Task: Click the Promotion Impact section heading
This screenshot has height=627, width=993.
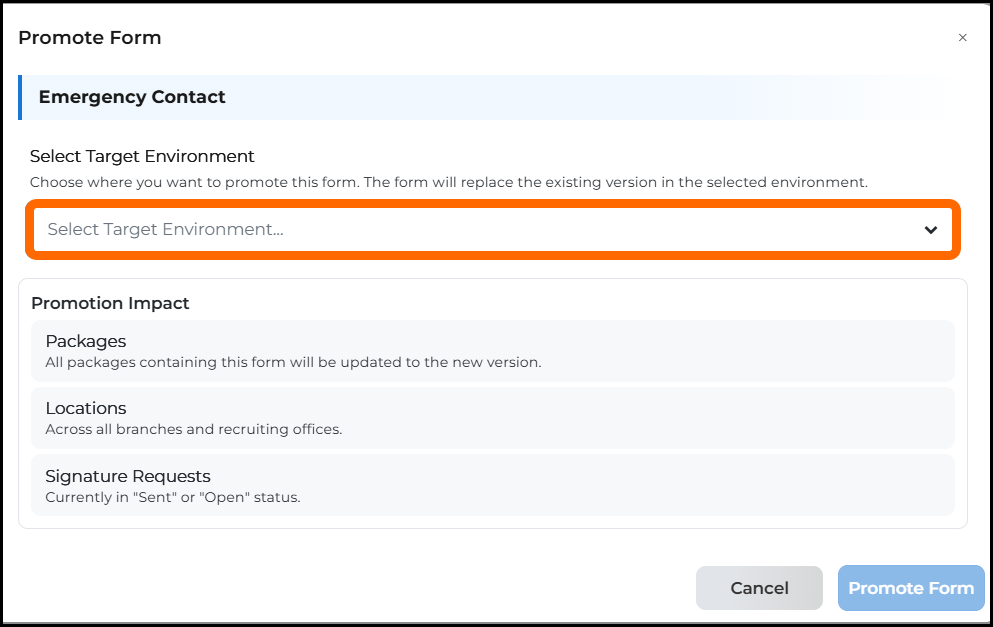Action: click(110, 303)
